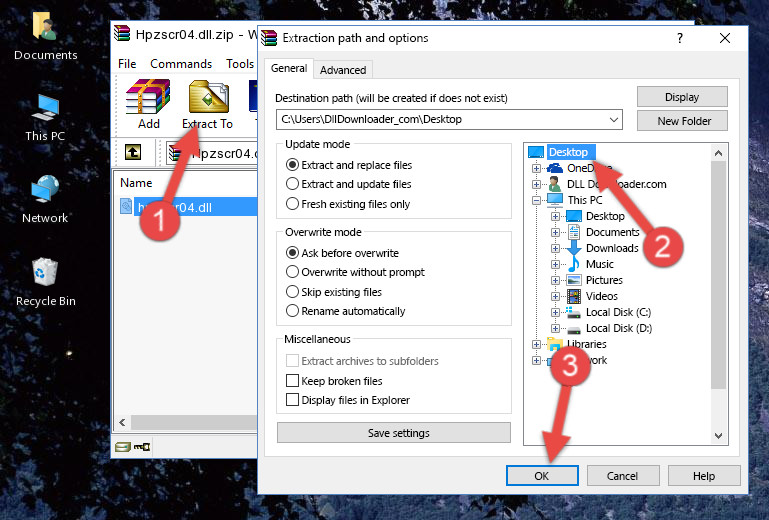This screenshot has height=520, width=769.
Task: Expand the Pictures tree node
Action: [x=555, y=280]
